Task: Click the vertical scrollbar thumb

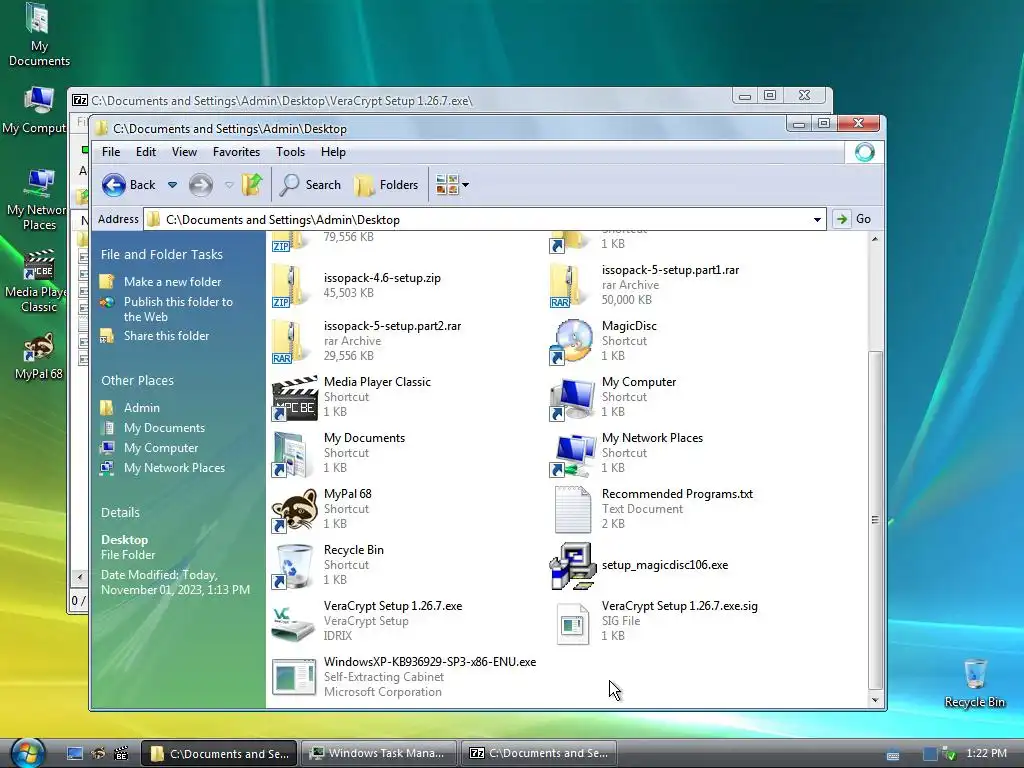Action: 875,519
